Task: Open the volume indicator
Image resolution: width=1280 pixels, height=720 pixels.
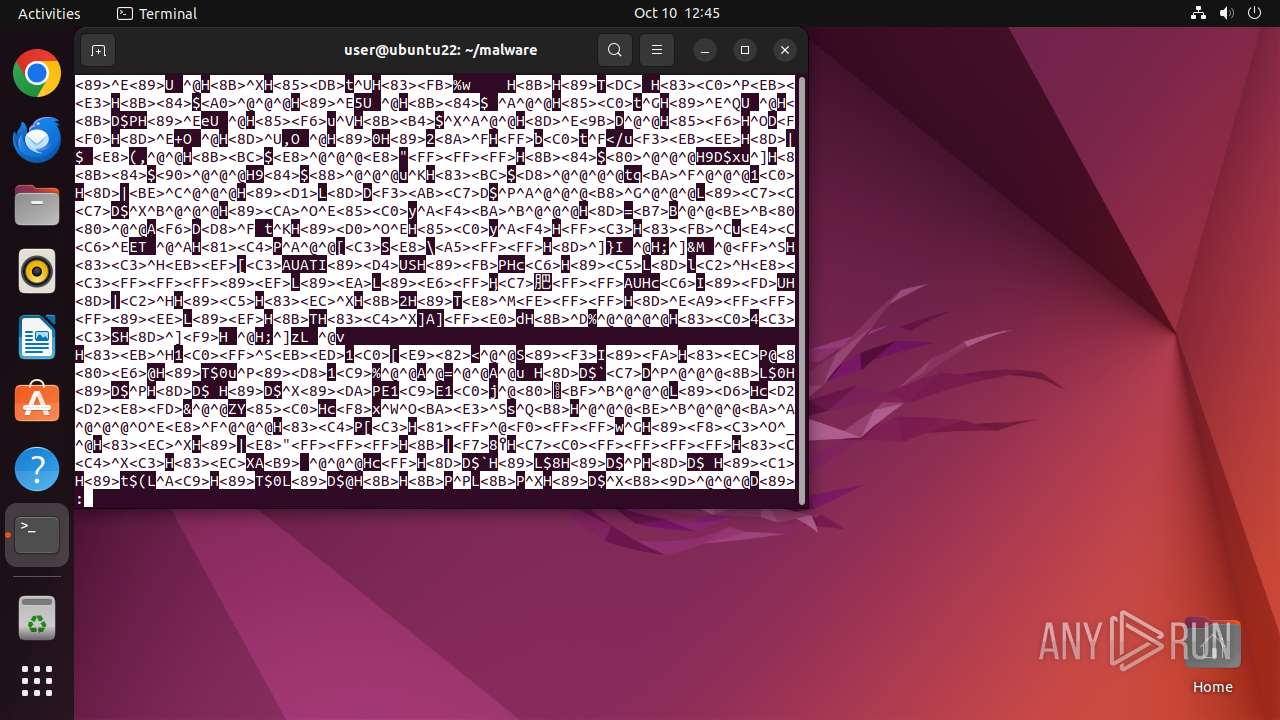Action: [1226, 13]
